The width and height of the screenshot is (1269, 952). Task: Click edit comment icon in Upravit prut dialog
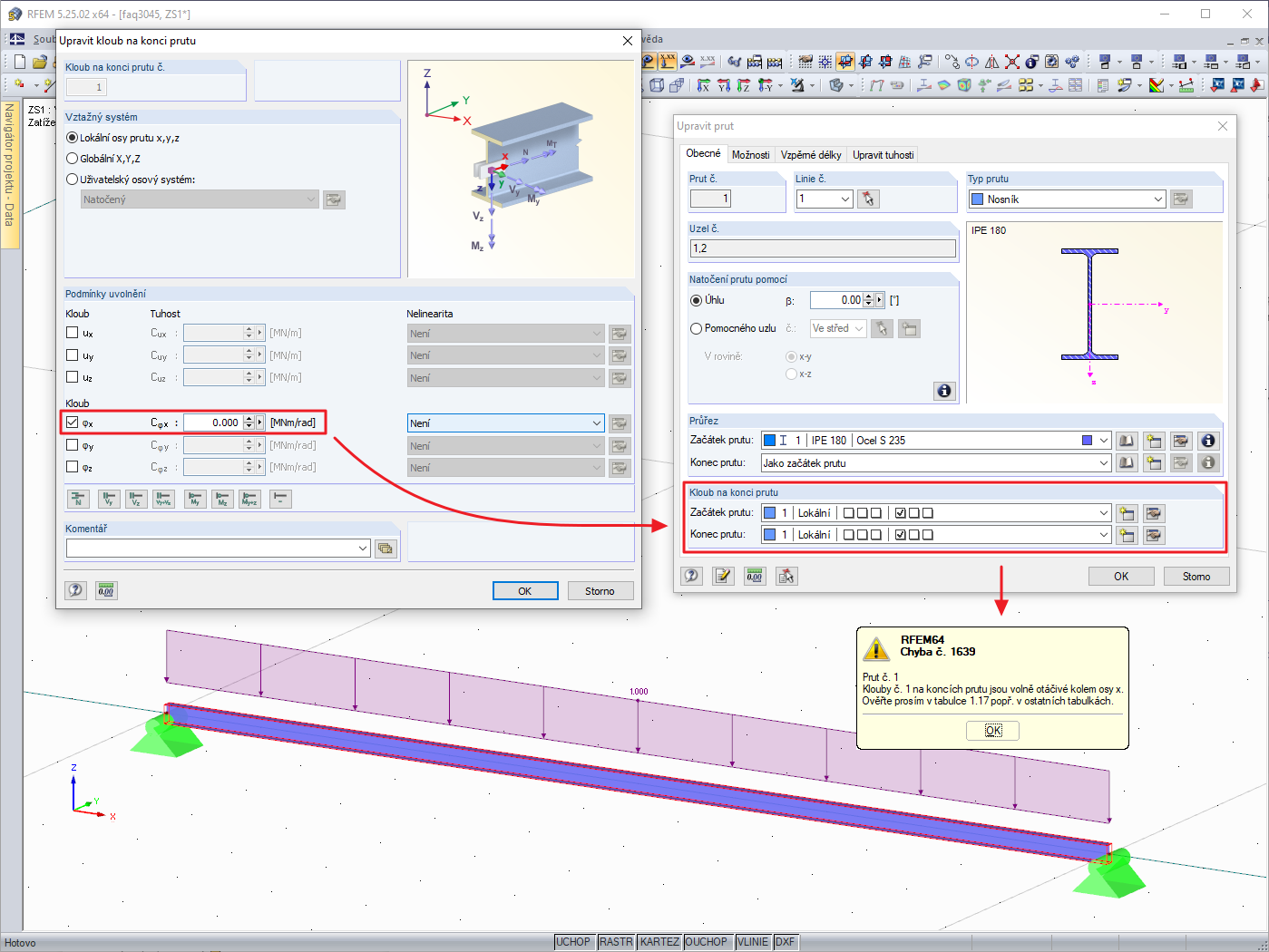723,576
